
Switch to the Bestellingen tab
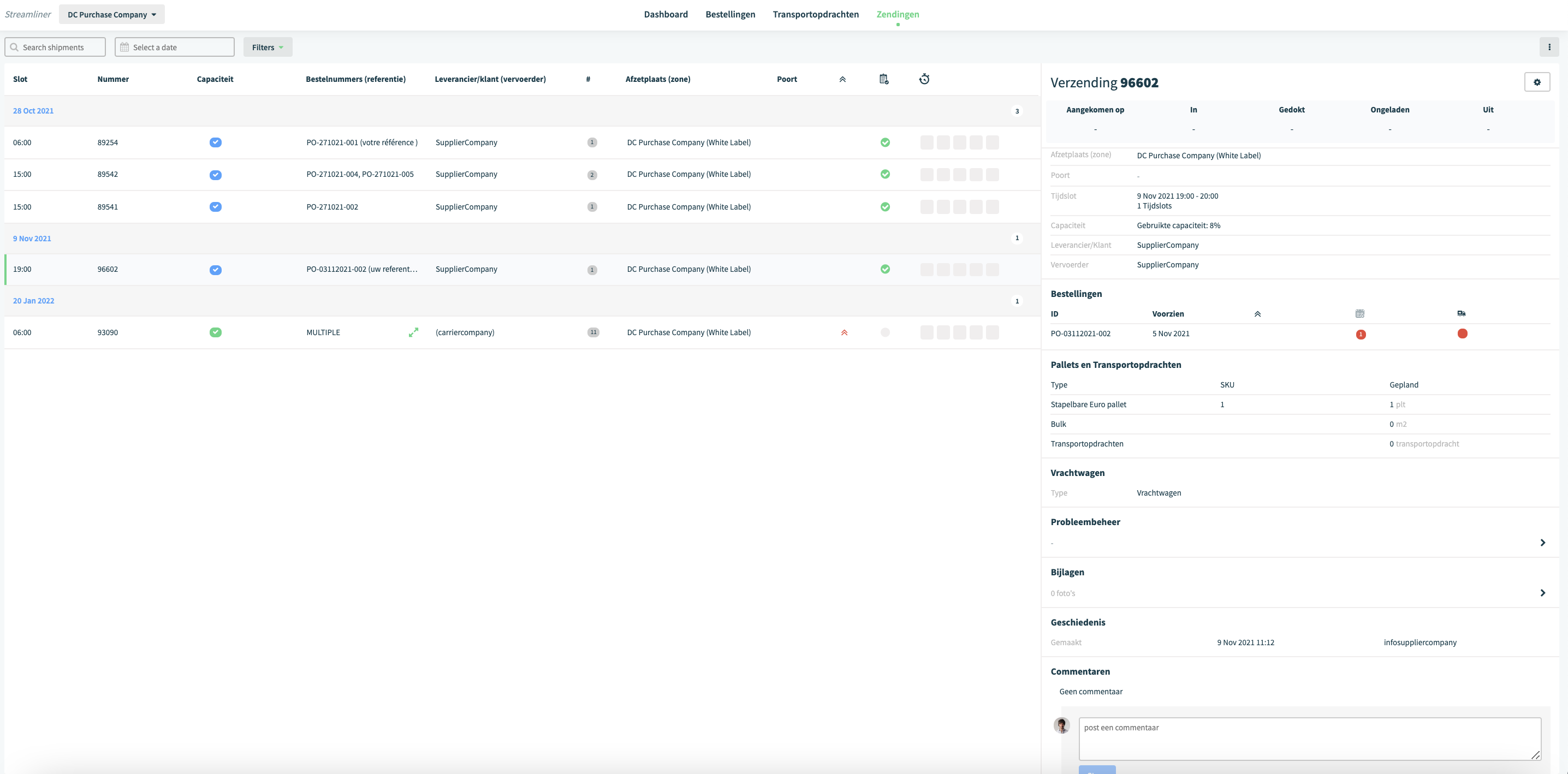[730, 14]
